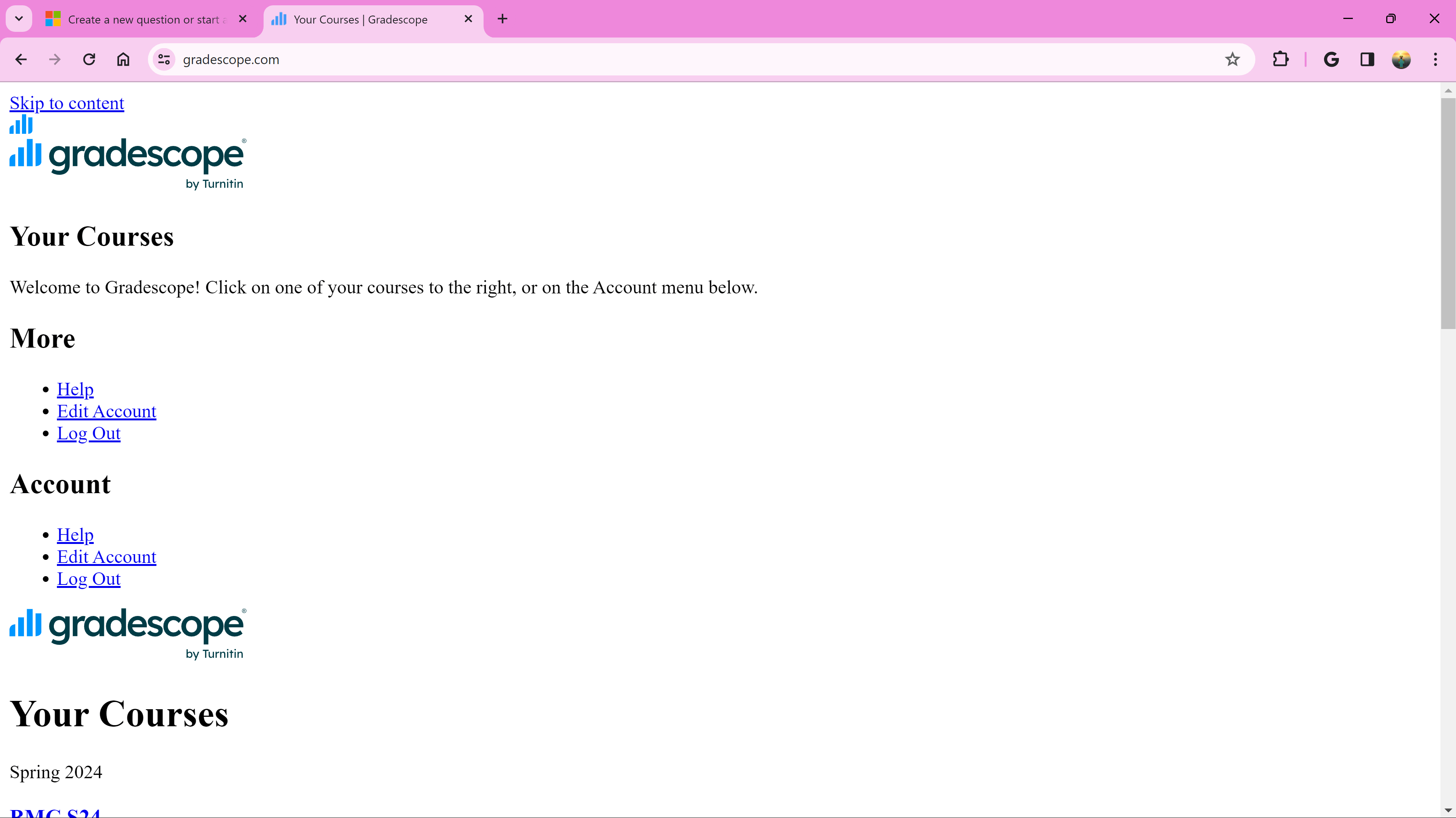Open the Chrome three-dot menu
This screenshot has height=818, width=1456.
click(1435, 59)
